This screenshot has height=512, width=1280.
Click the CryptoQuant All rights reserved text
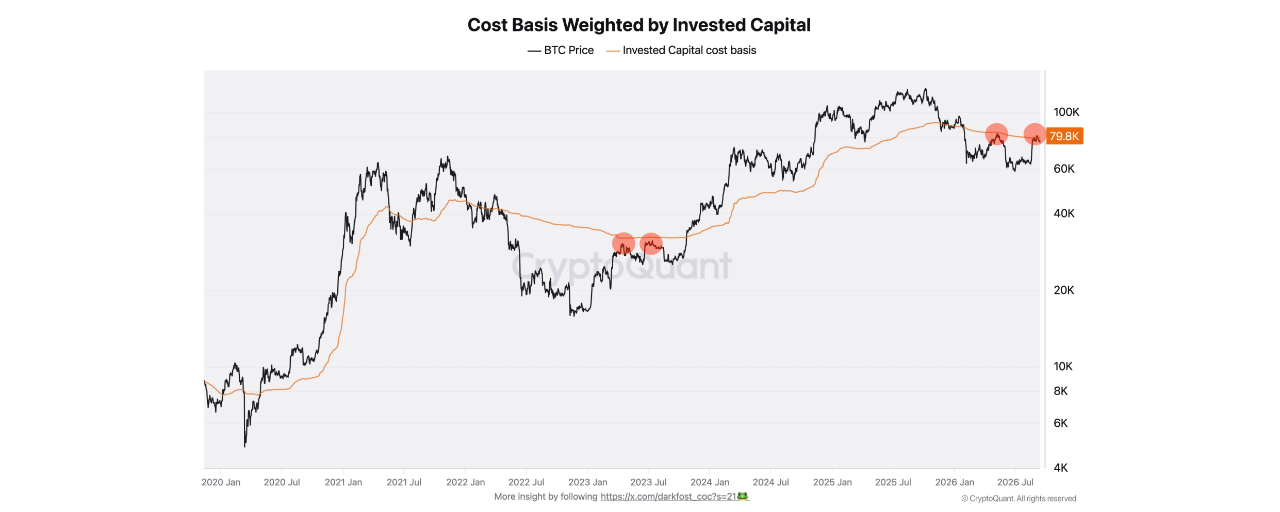tap(1019, 498)
